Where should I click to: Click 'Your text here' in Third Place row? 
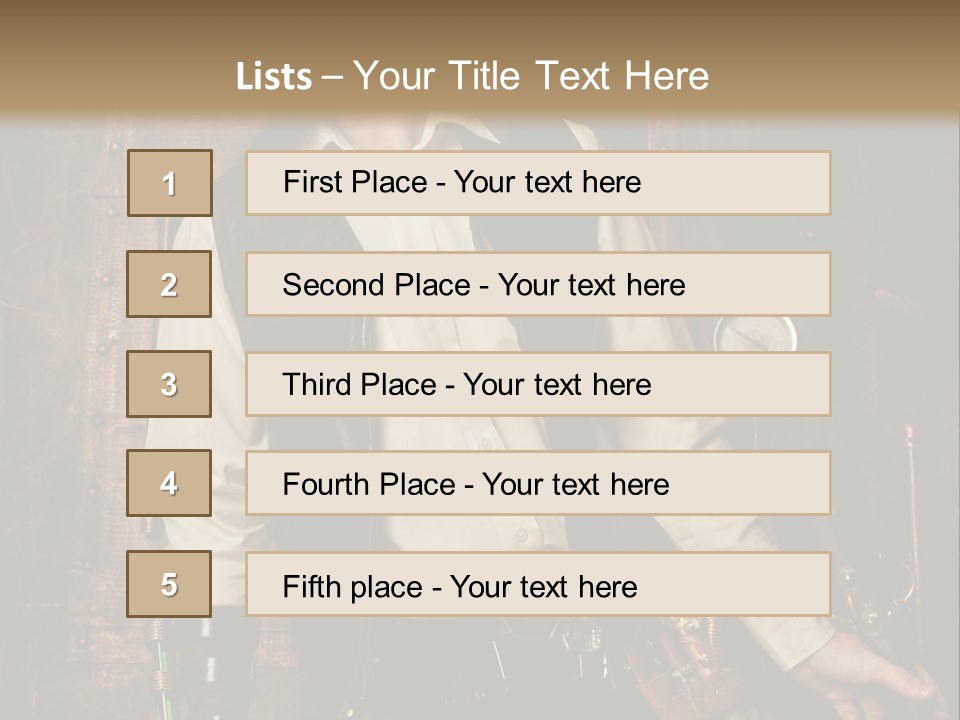point(557,385)
